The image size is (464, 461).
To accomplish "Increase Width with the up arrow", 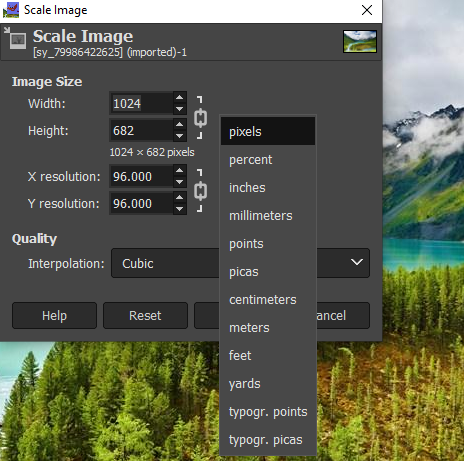I will click(180, 97).
